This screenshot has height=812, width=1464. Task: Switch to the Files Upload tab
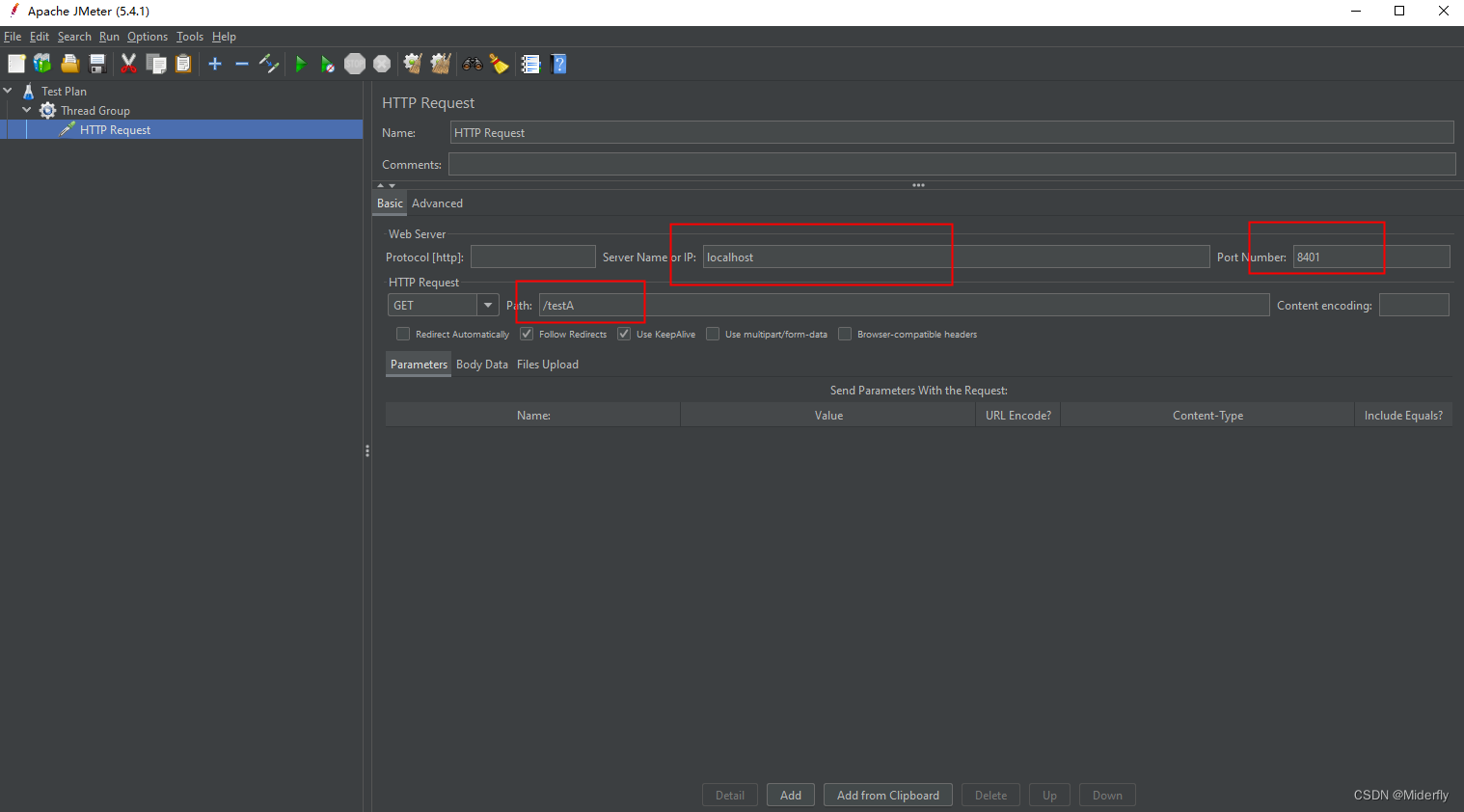pos(548,365)
